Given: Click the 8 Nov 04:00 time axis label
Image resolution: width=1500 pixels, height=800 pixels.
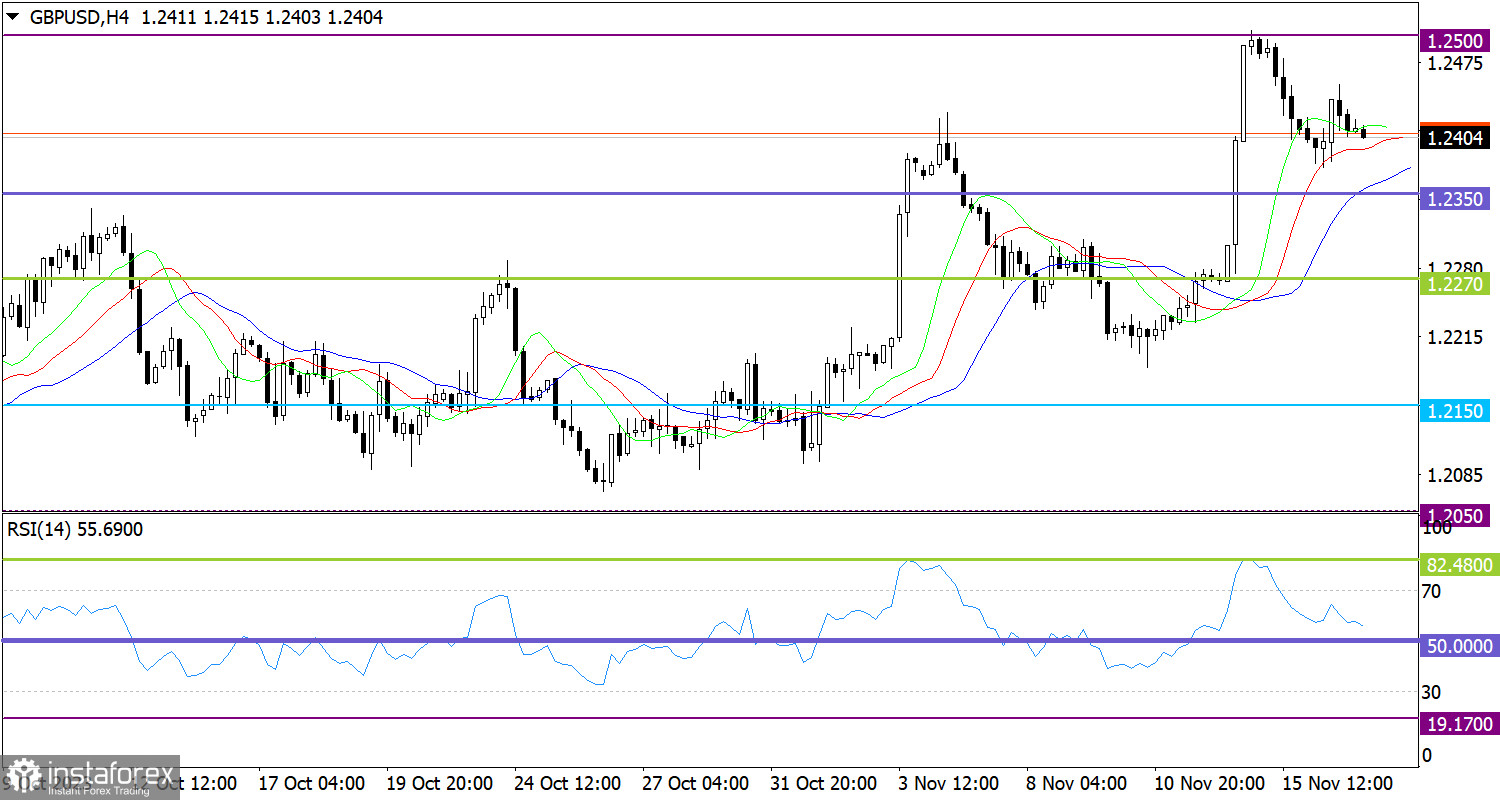Looking at the screenshot, I should pos(1075,782).
